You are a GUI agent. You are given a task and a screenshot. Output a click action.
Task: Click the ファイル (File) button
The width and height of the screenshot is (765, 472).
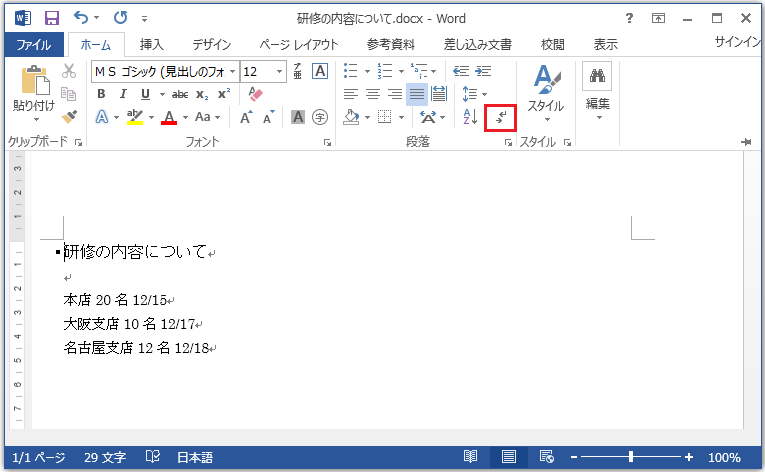pos(34,44)
